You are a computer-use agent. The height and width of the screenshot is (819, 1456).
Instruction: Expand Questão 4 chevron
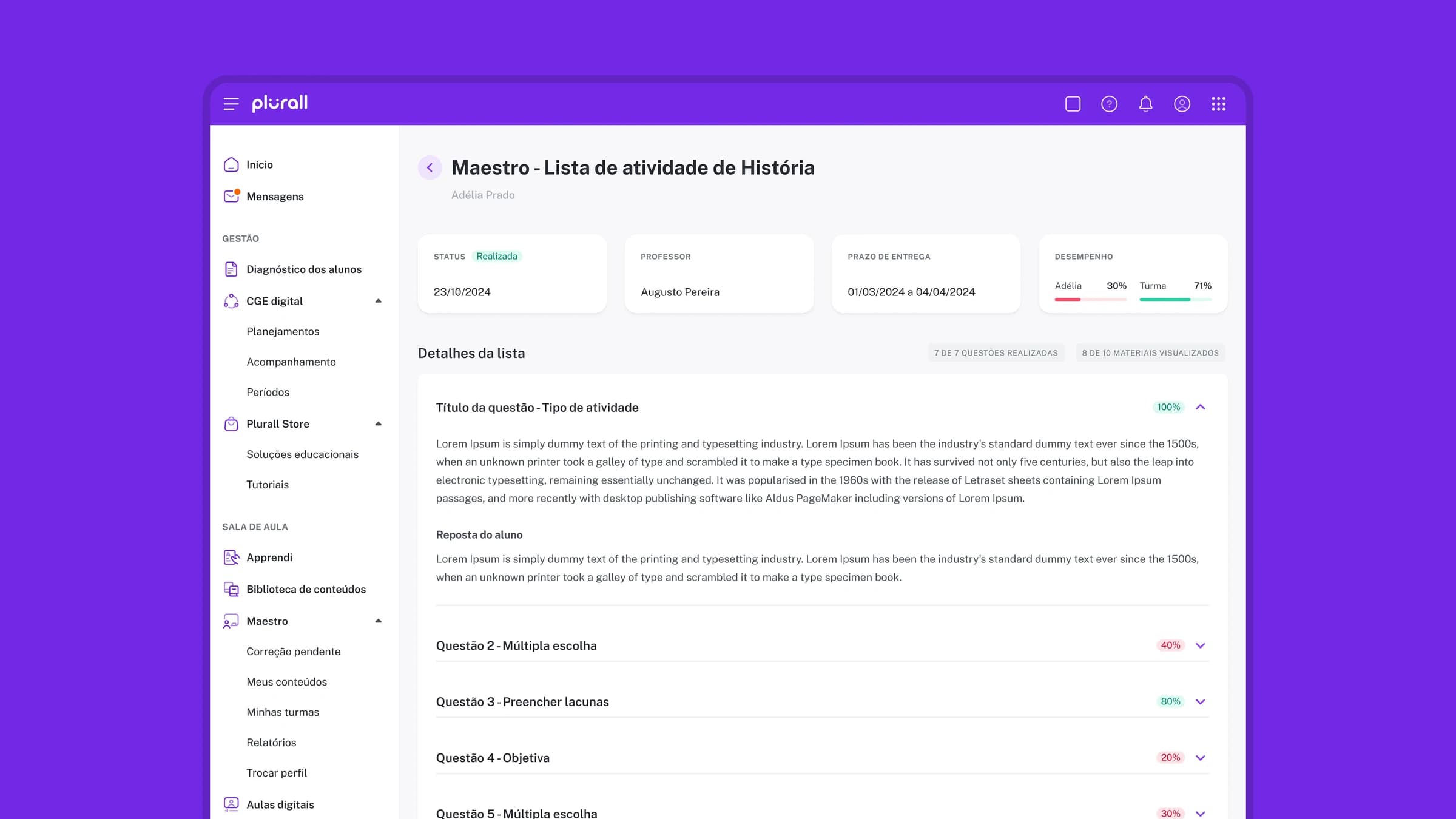[x=1200, y=758]
